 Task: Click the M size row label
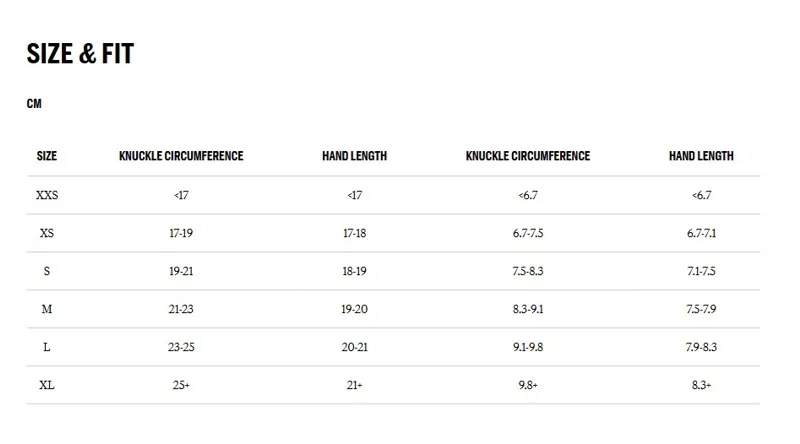pyautogui.click(x=47, y=309)
